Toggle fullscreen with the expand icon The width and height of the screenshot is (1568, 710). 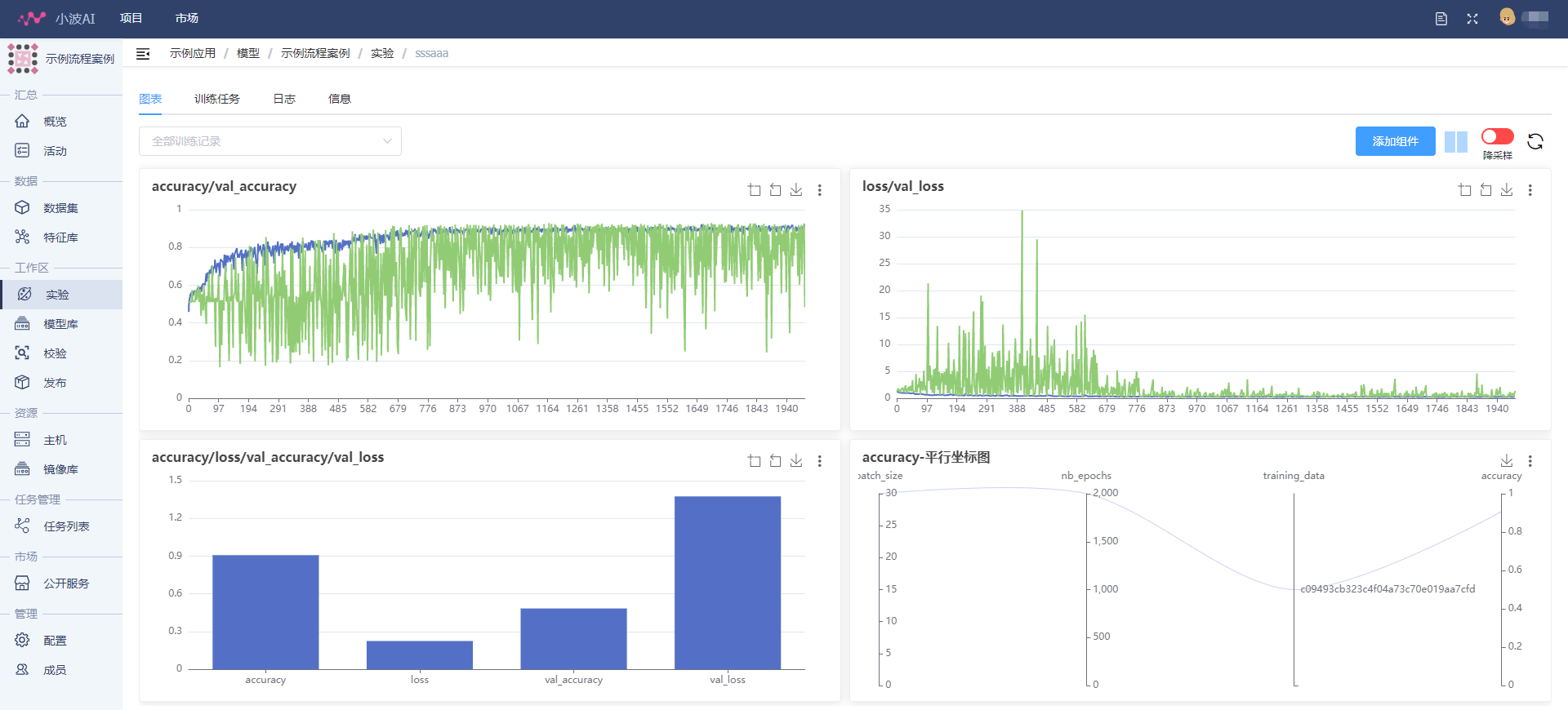pos(1472,19)
